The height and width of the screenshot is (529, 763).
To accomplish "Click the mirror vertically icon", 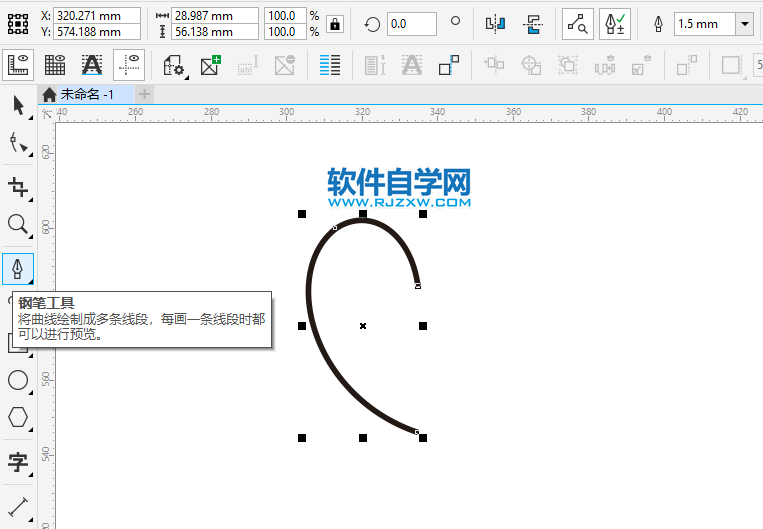I will coord(533,23).
